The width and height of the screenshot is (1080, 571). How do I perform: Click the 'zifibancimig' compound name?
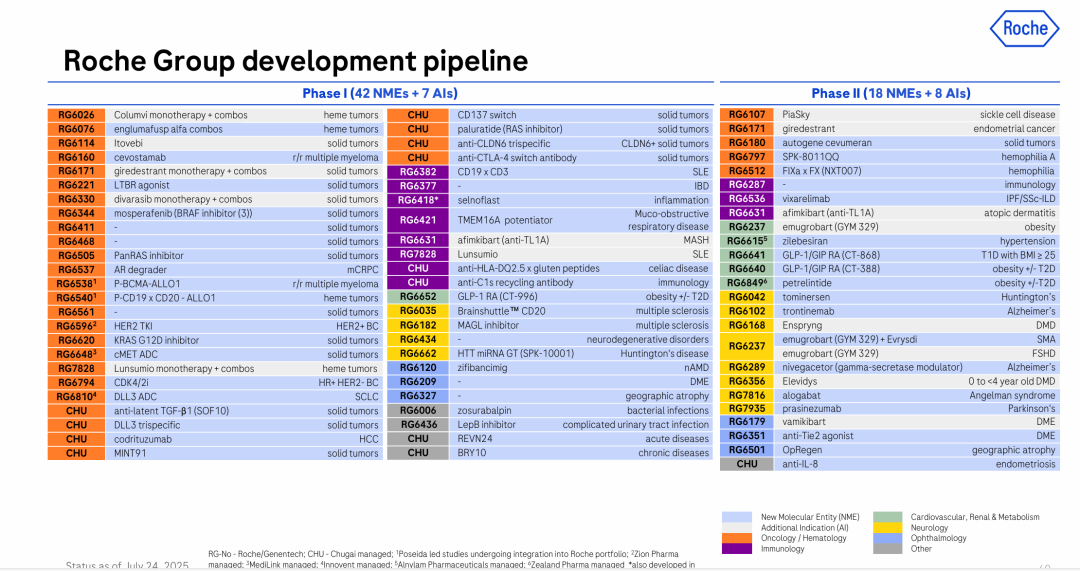(x=482, y=368)
